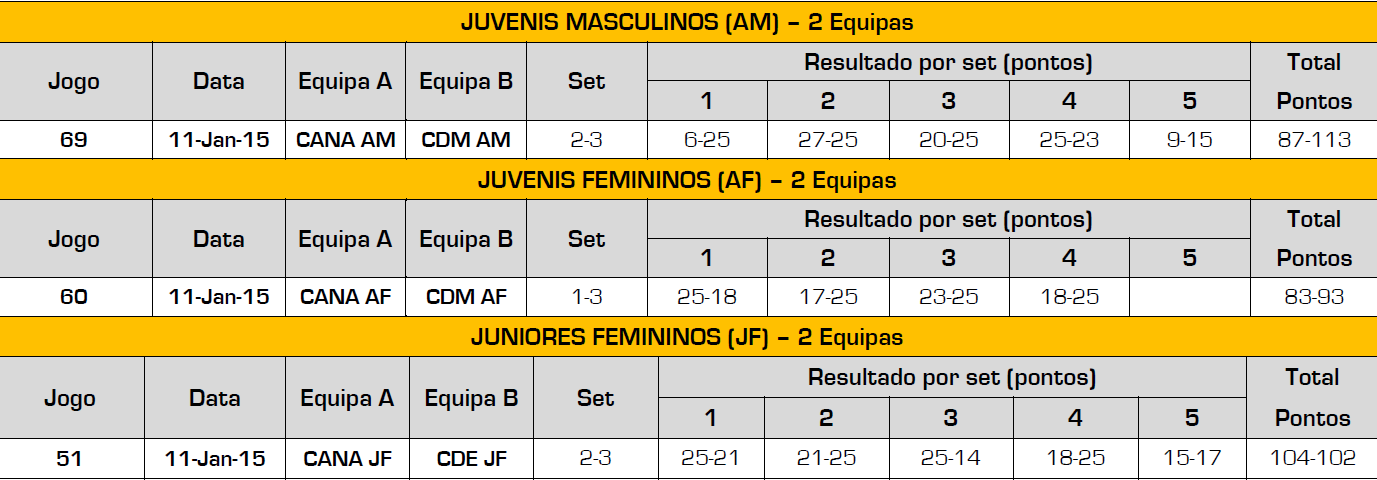Click the 15-17 fifth set result
The image size is (1377, 480).
(1191, 459)
